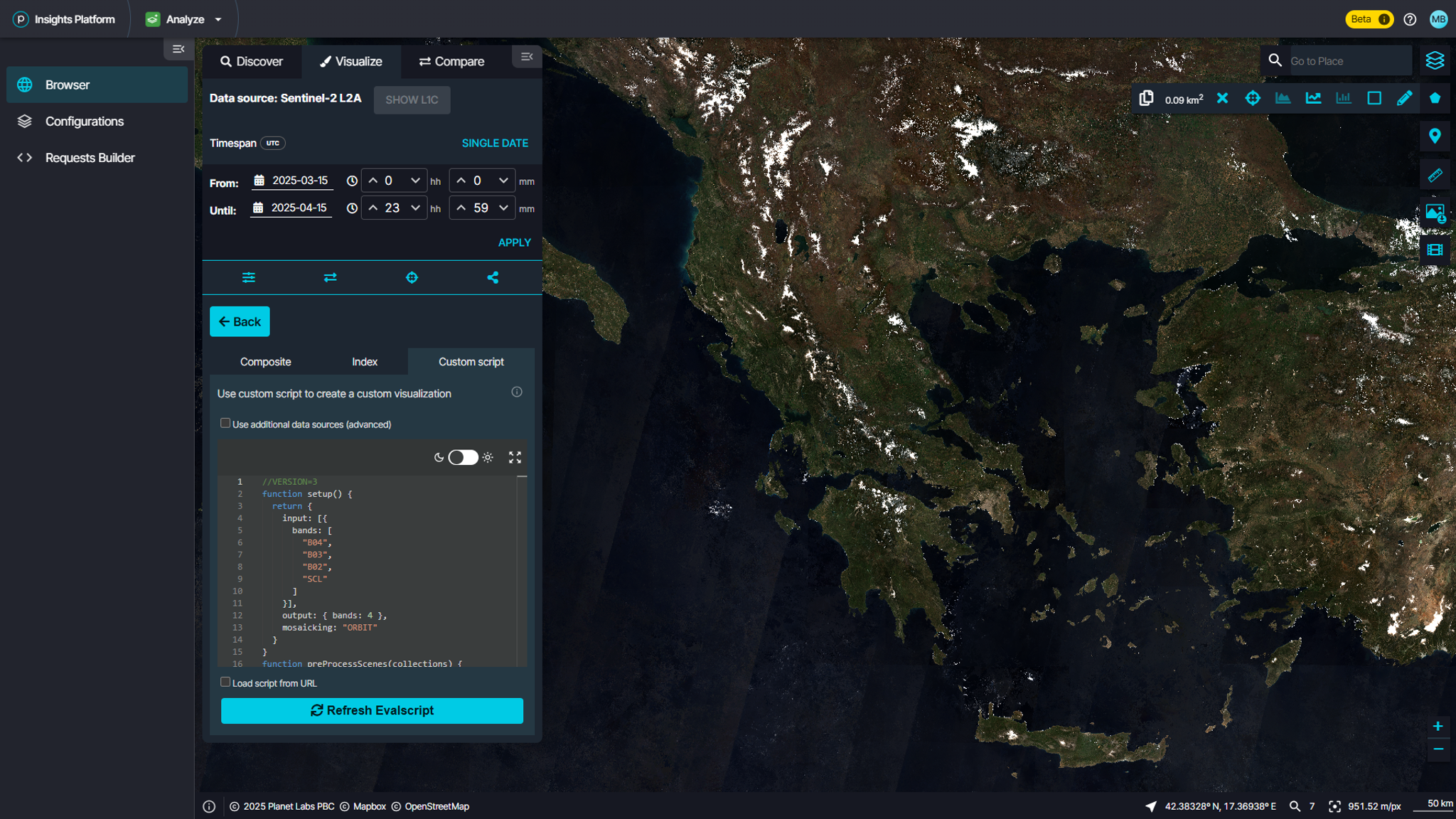1456x819 pixels.
Task: Toggle editor dark/light theme switch
Action: click(463, 458)
